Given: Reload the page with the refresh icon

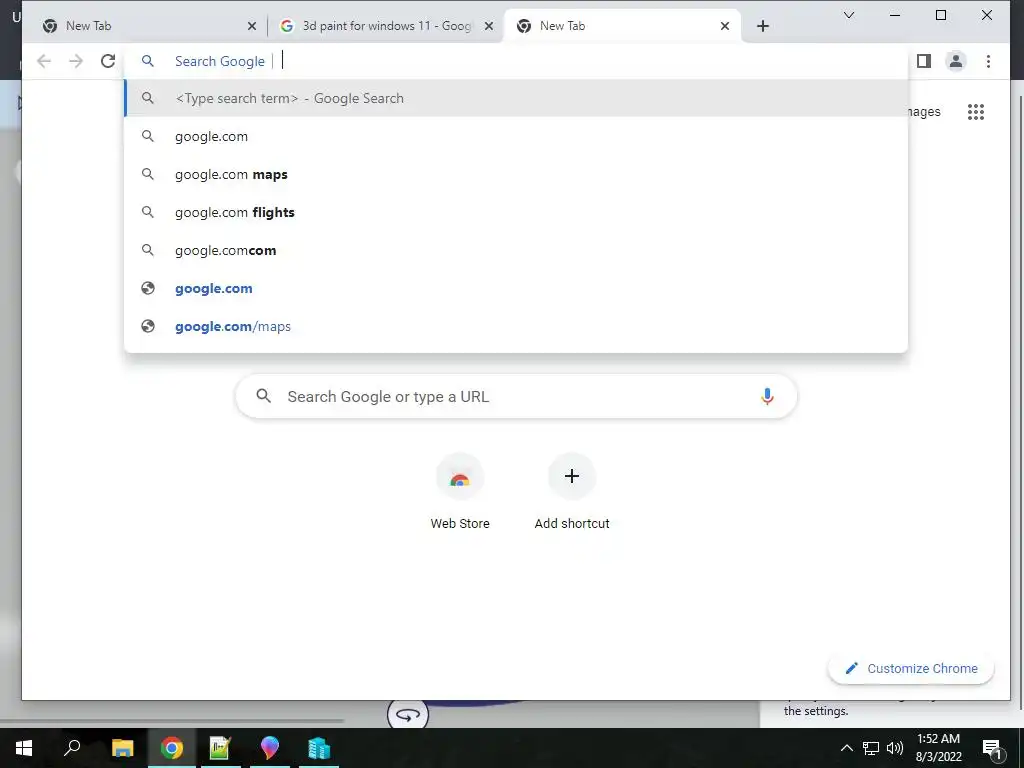Looking at the screenshot, I should coord(108,61).
